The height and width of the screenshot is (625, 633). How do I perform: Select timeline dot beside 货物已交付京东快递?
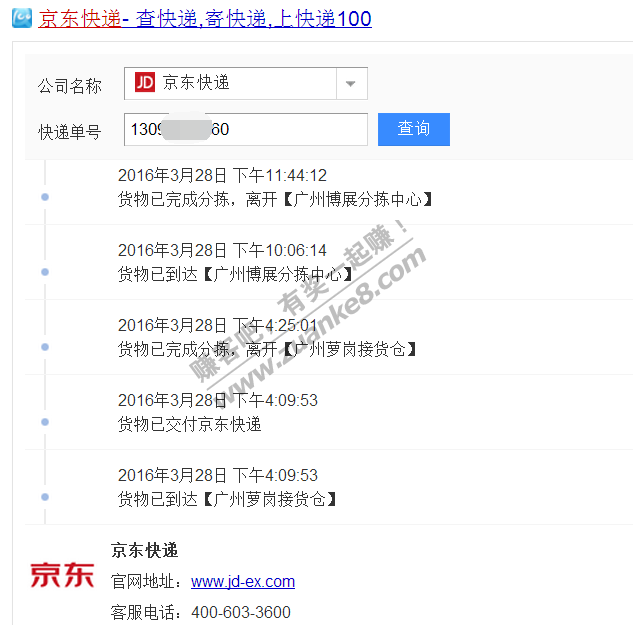[x=45, y=422]
